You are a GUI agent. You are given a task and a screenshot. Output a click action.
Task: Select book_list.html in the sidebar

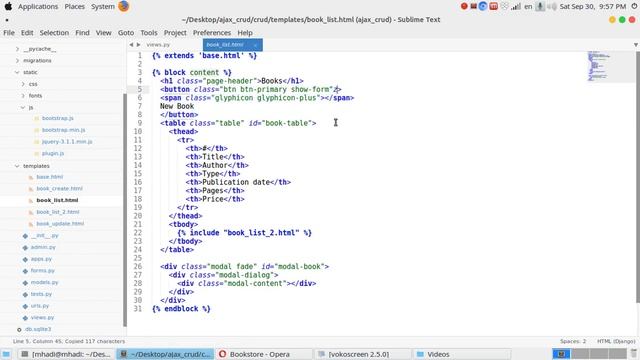click(57, 200)
